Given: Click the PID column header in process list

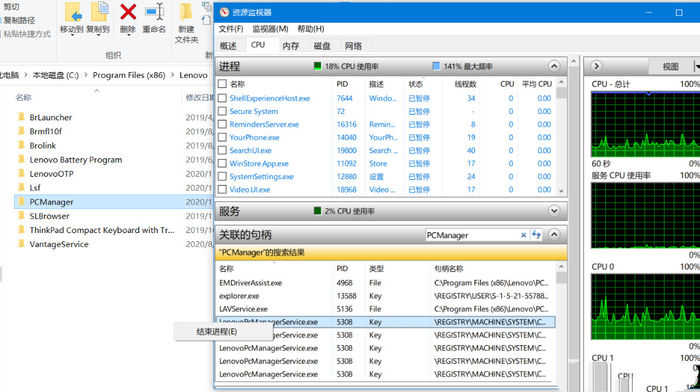Looking at the screenshot, I should (342, 84).
